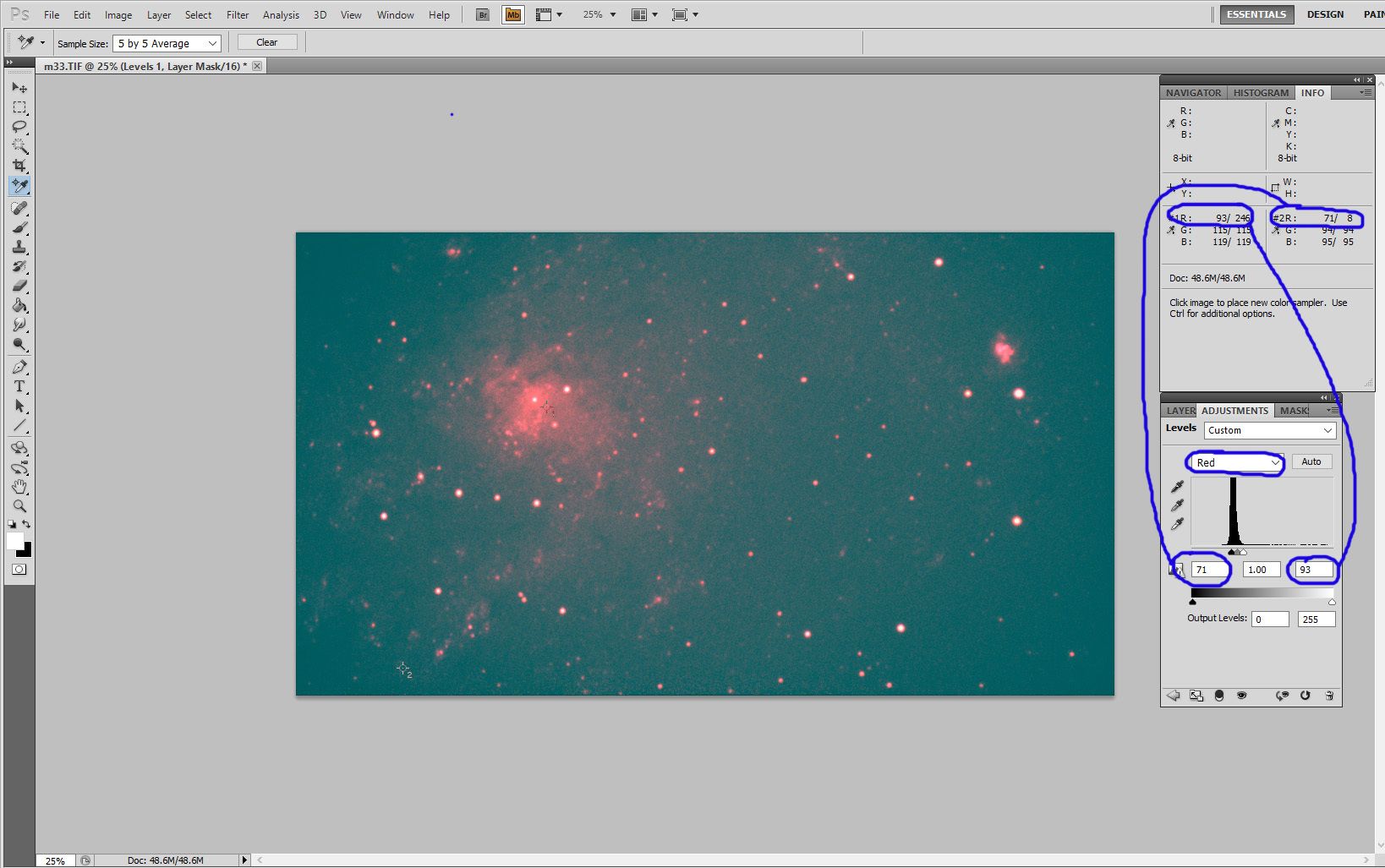Pick the black point eyedropper in Levels
This screenshot has height=868, width=1385.
(x=1178, y=486)
